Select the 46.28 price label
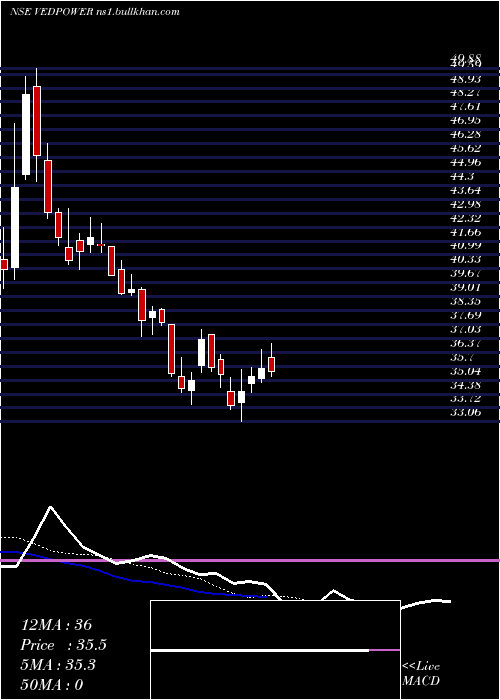Viewport: 500px width, 700px height. click(x=466, y=134)
